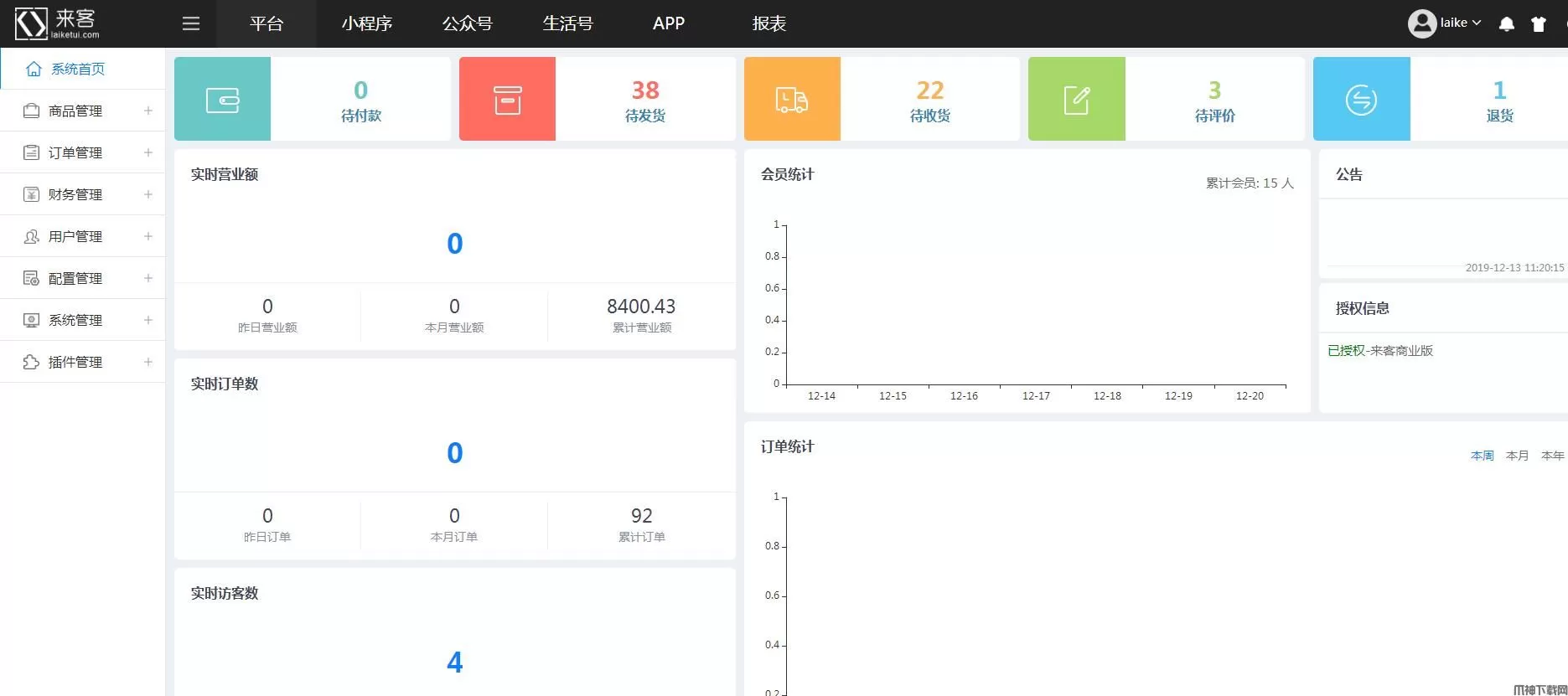Expand the 订单管理 sidebar section
This screenshot has width=1568, height=696.
(83, 152)
